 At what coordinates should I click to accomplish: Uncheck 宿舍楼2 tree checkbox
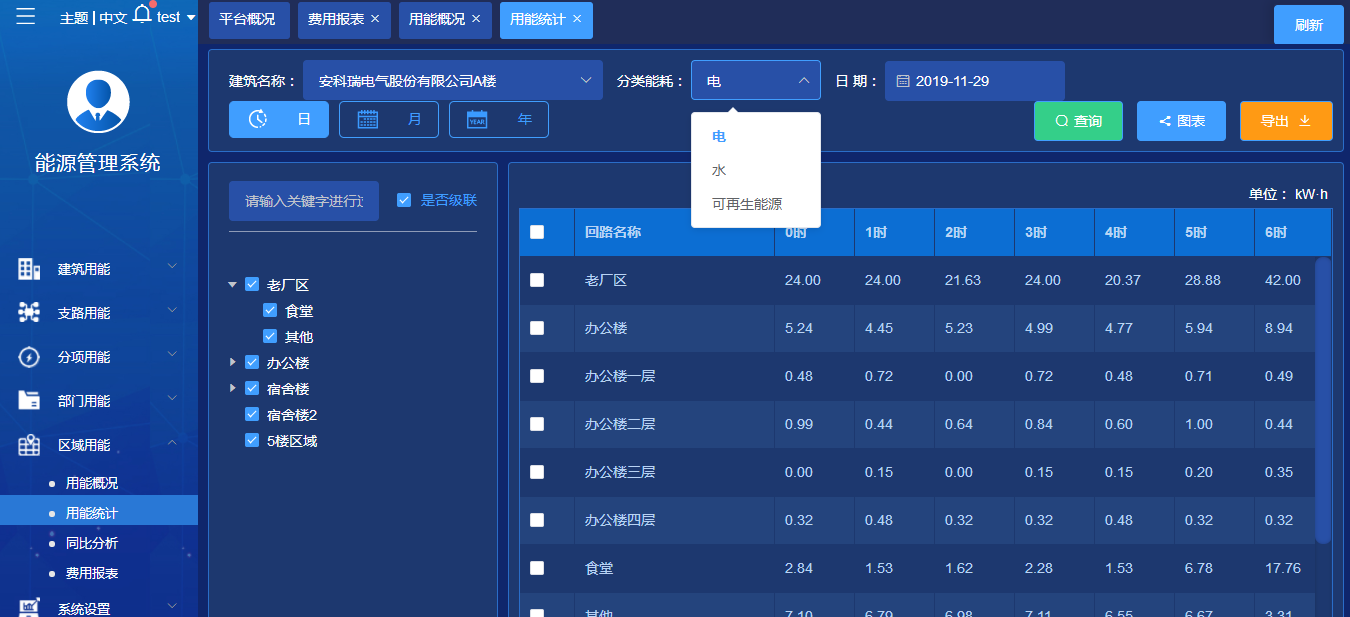(252, 415)
